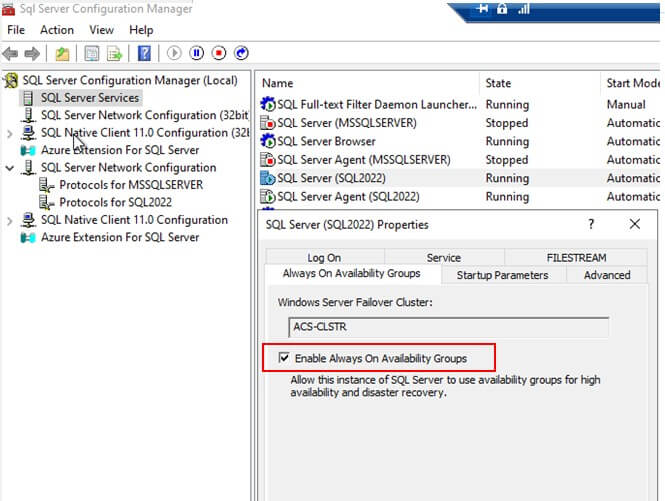Screen dimensions: 665x501
Task: Click the Manual start mode of Full-text Filter Daemon
Action: 626,104
